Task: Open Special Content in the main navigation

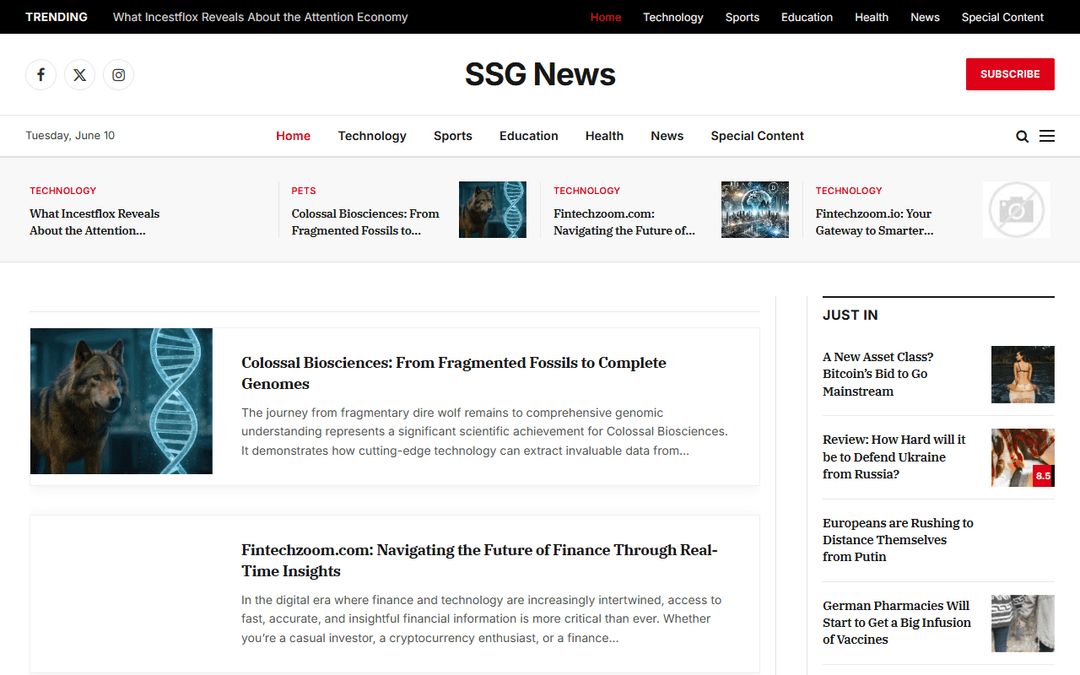Action: 757,136
